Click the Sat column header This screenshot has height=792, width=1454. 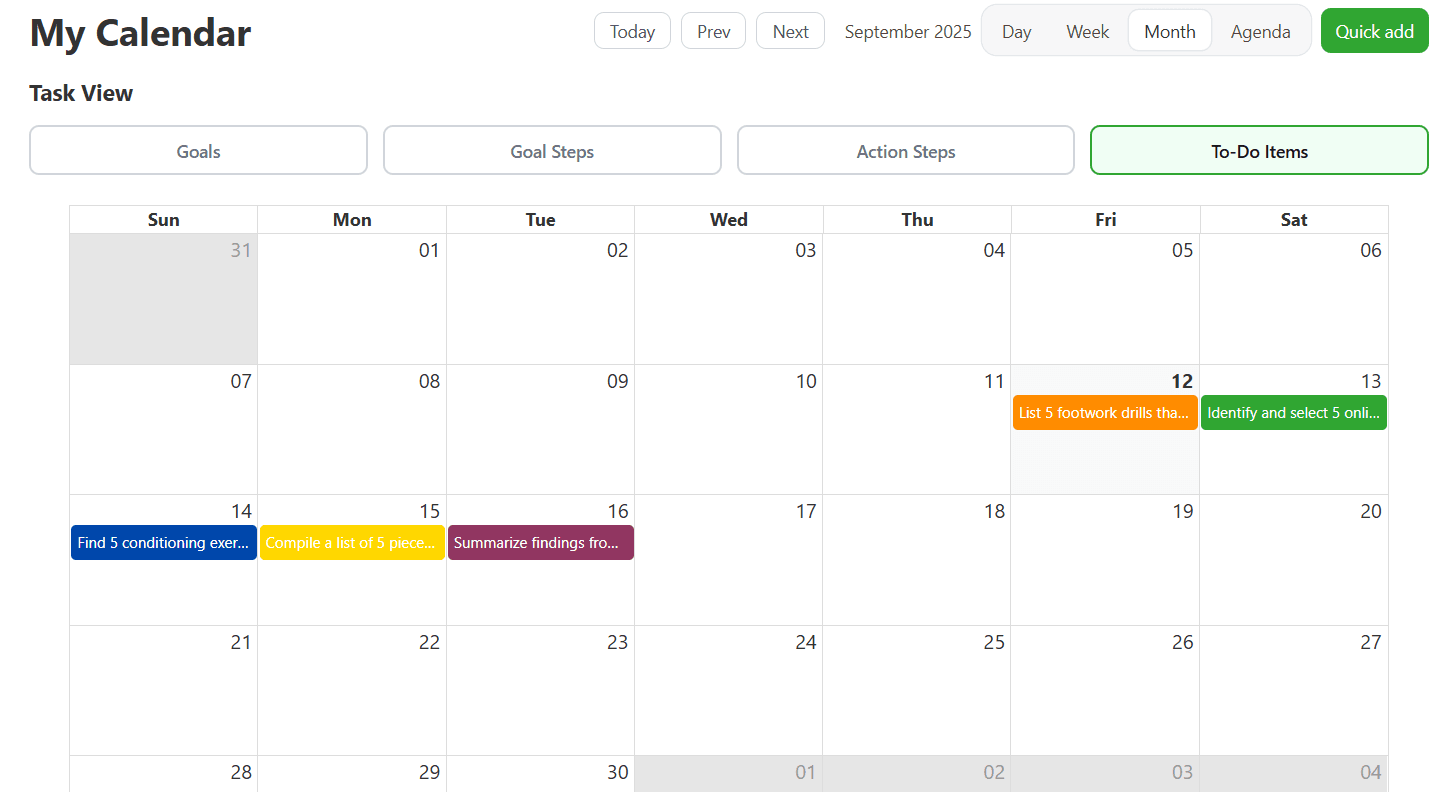1293,220
